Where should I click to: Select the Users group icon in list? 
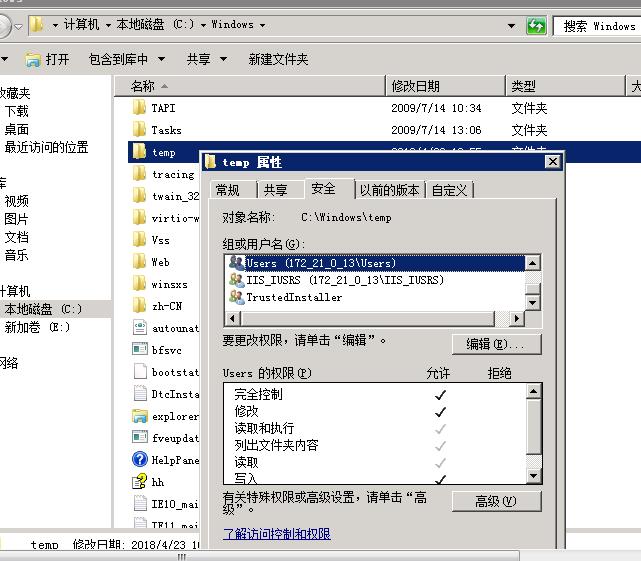pyautogui.click(x=236, y=263)
